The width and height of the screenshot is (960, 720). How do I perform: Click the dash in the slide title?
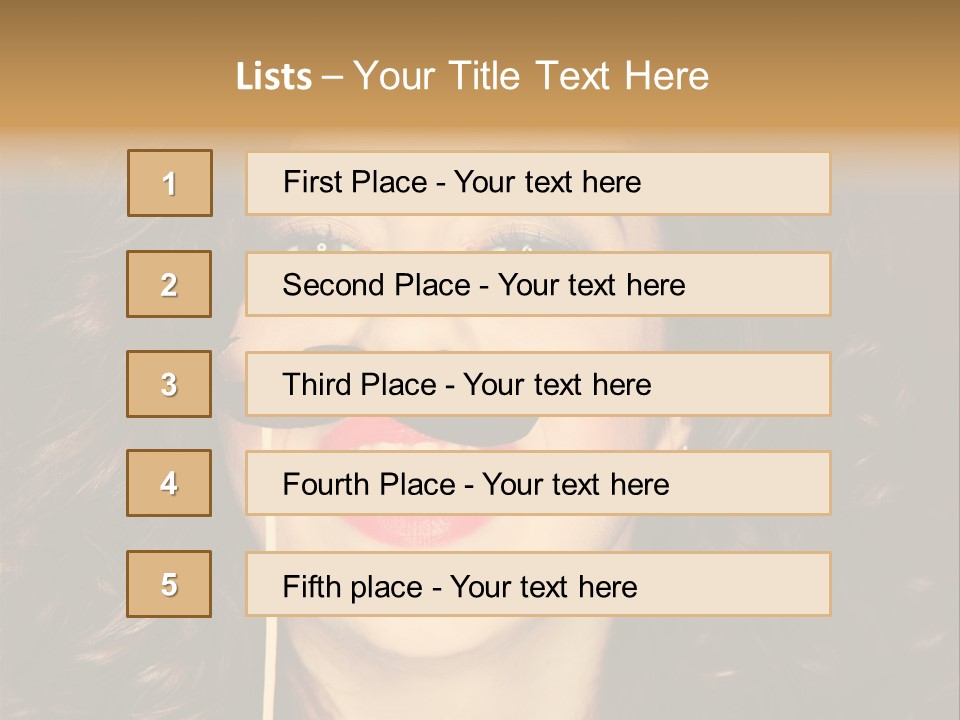[x=333, y=77]
